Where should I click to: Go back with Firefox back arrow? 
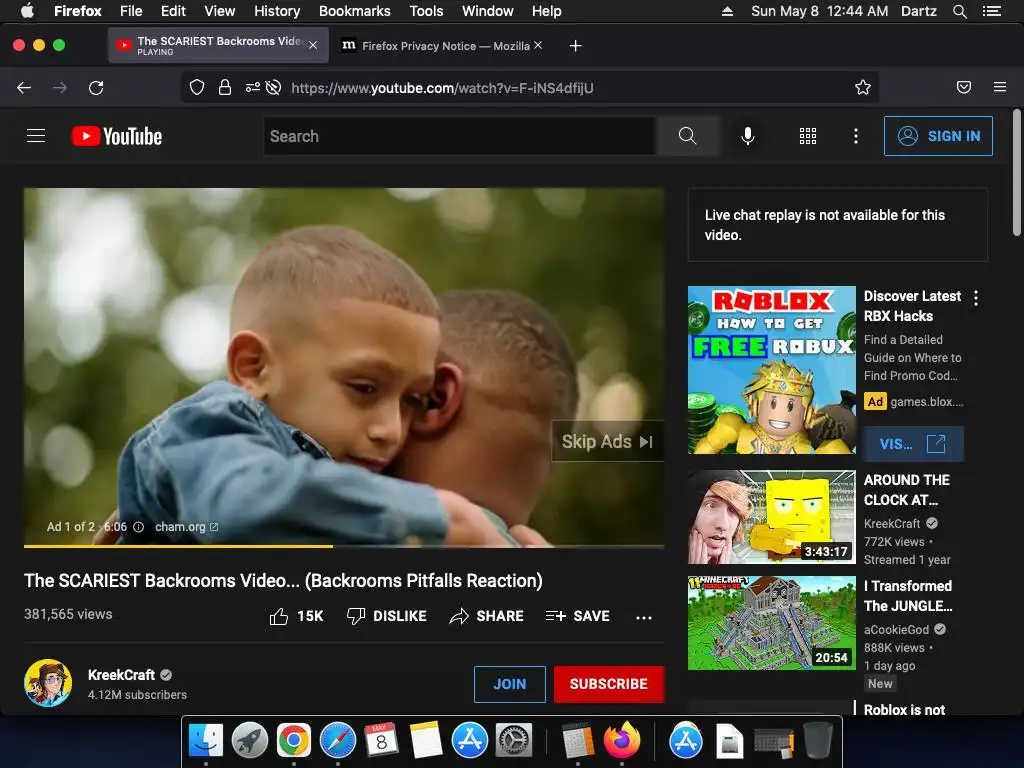[x=24, y=88]
